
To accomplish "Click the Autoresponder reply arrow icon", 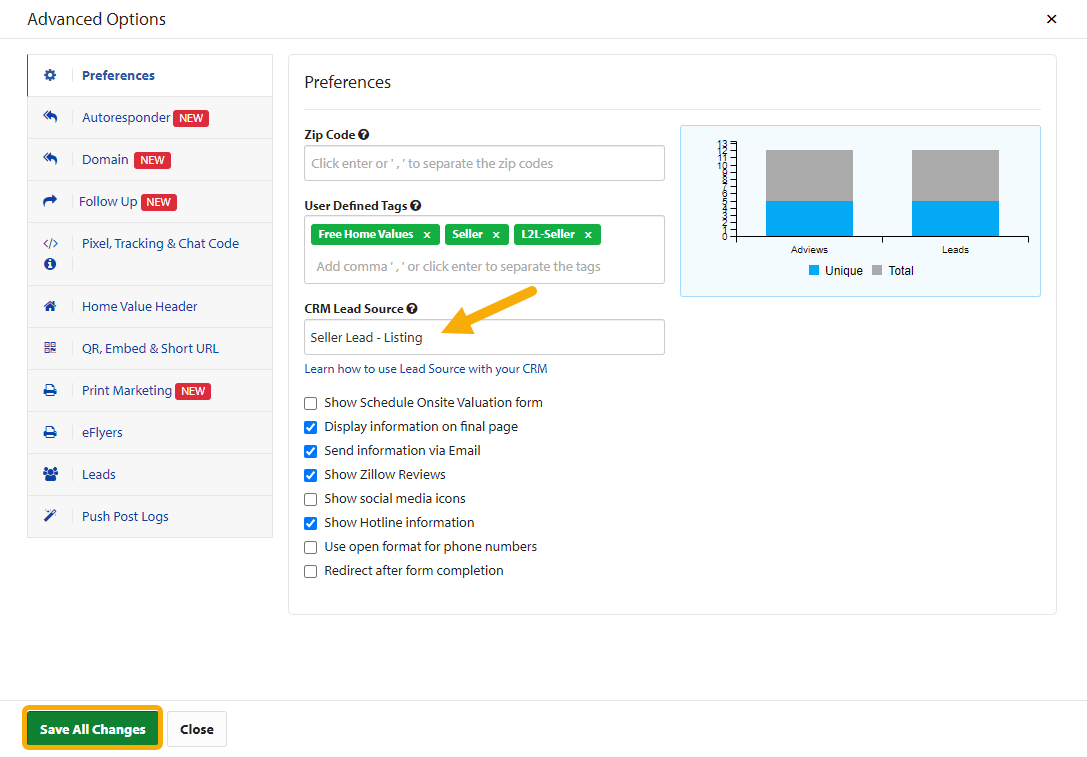I will point(52,117).
